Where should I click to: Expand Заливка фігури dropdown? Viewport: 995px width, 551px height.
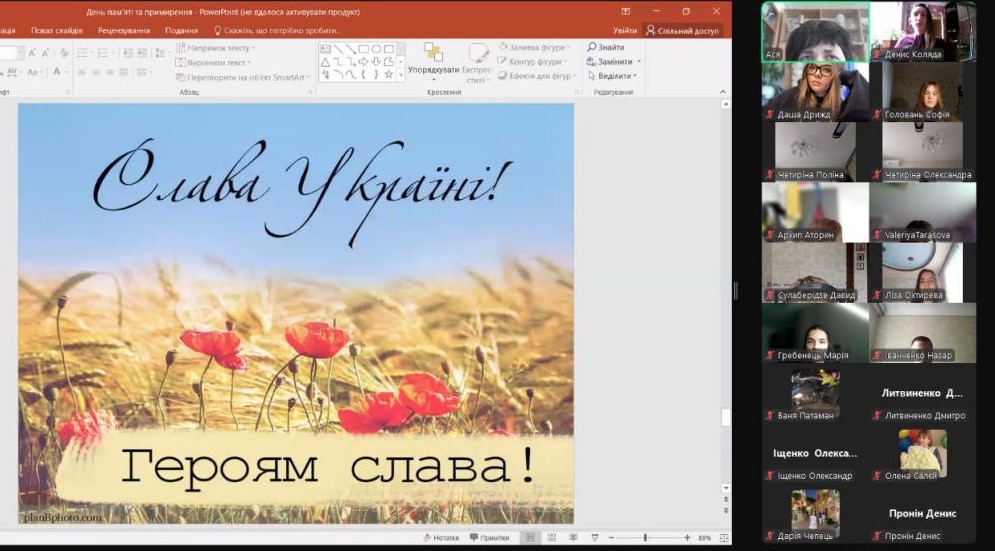pos(568,47)
